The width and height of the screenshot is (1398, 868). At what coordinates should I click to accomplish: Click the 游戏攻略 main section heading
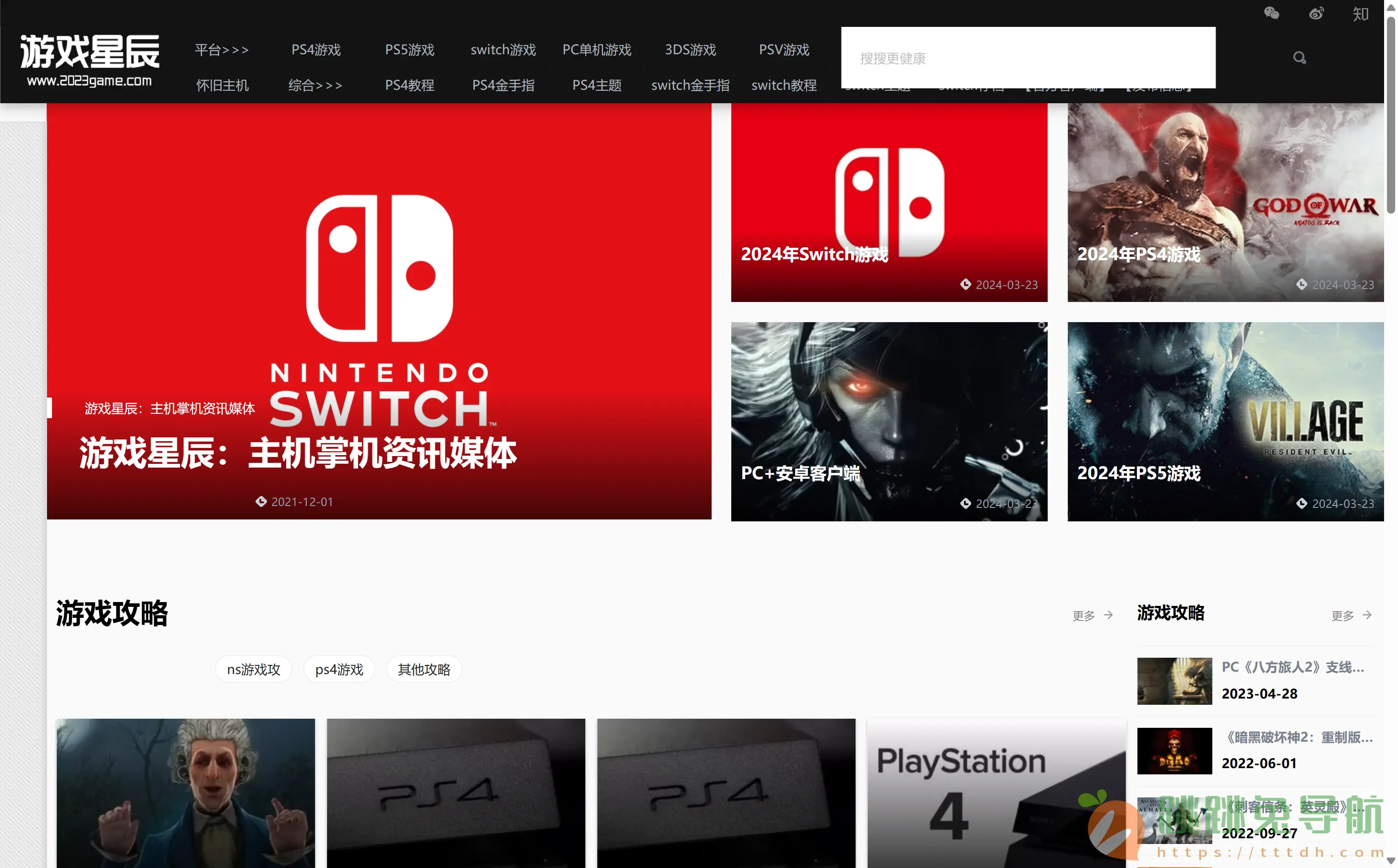pyautogui.click(x=111, y=613)
